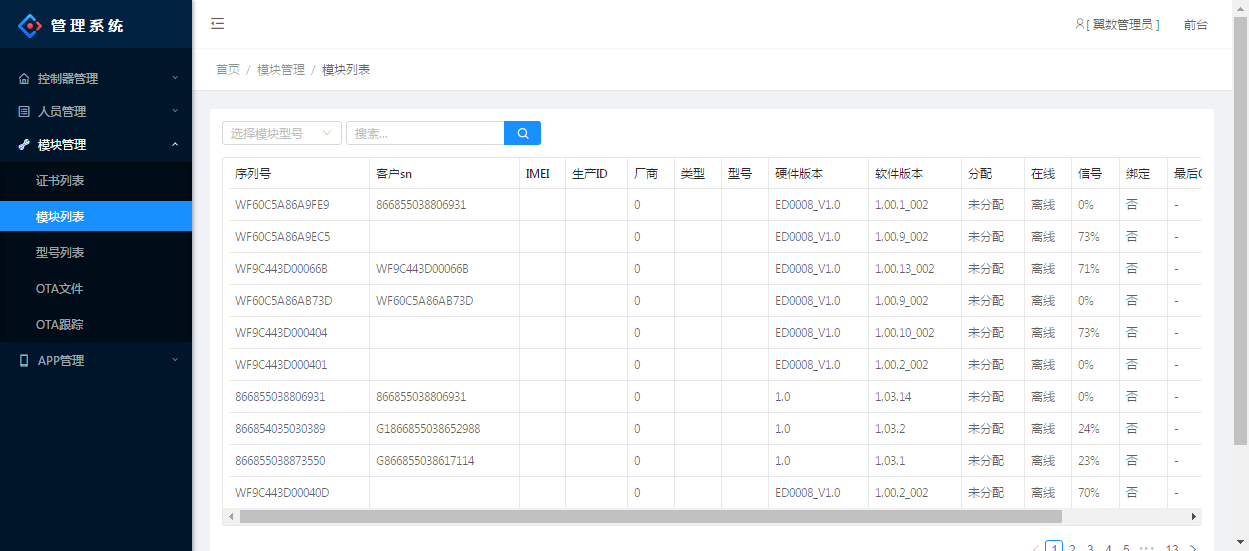
Task: Click the wrench icon beside 模块管理
Action: (24, 144)
